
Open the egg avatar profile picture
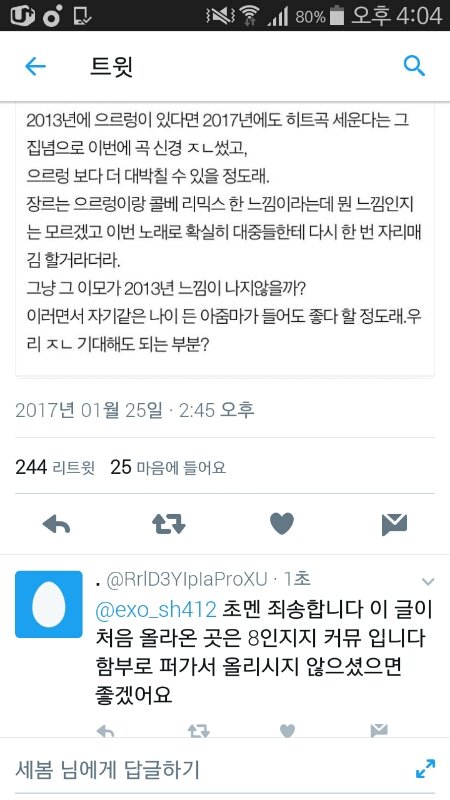pyautogui.click(x=49, y=604)
